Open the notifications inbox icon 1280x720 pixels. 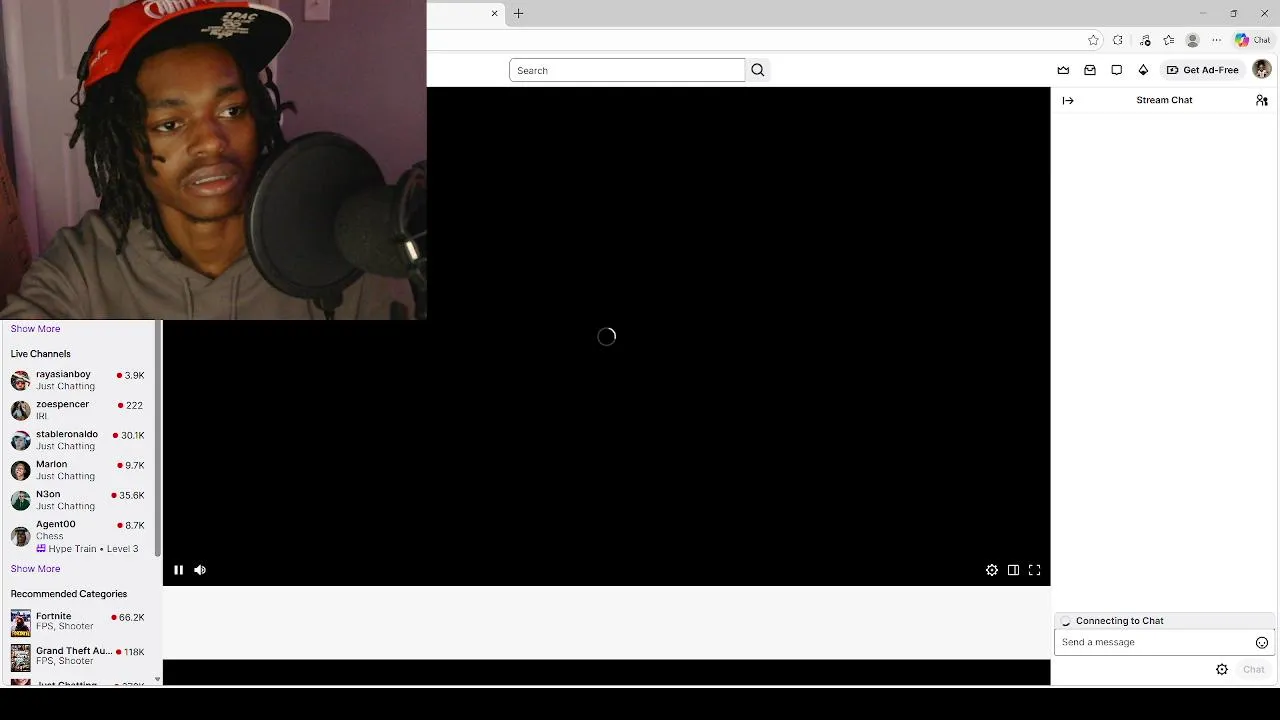pos(1090,70)
